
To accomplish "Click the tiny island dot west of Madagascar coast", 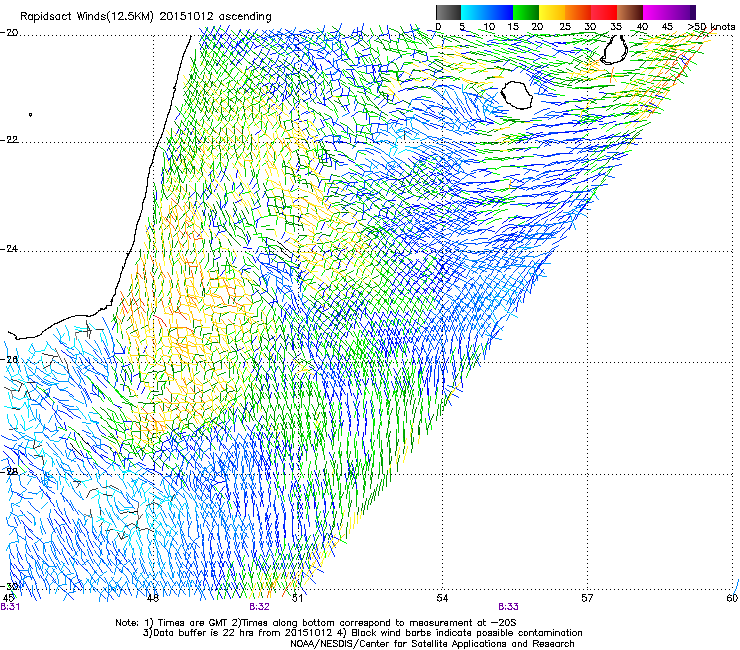I will (31, 114).
